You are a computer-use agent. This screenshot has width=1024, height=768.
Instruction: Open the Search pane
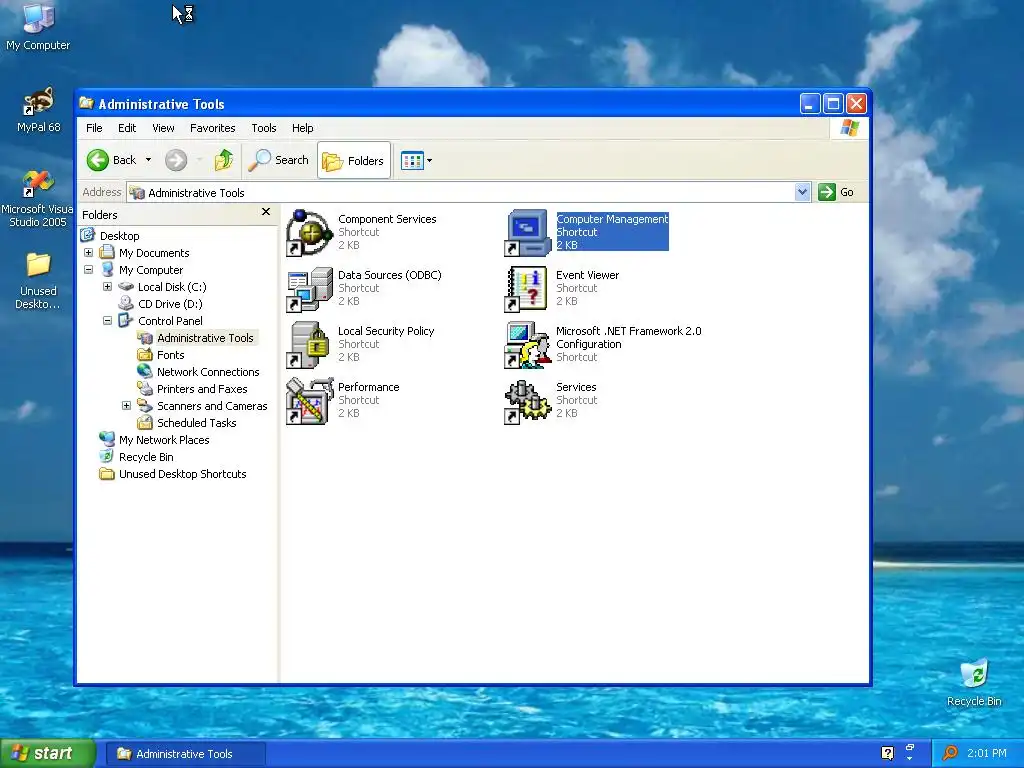coord(279,160)
